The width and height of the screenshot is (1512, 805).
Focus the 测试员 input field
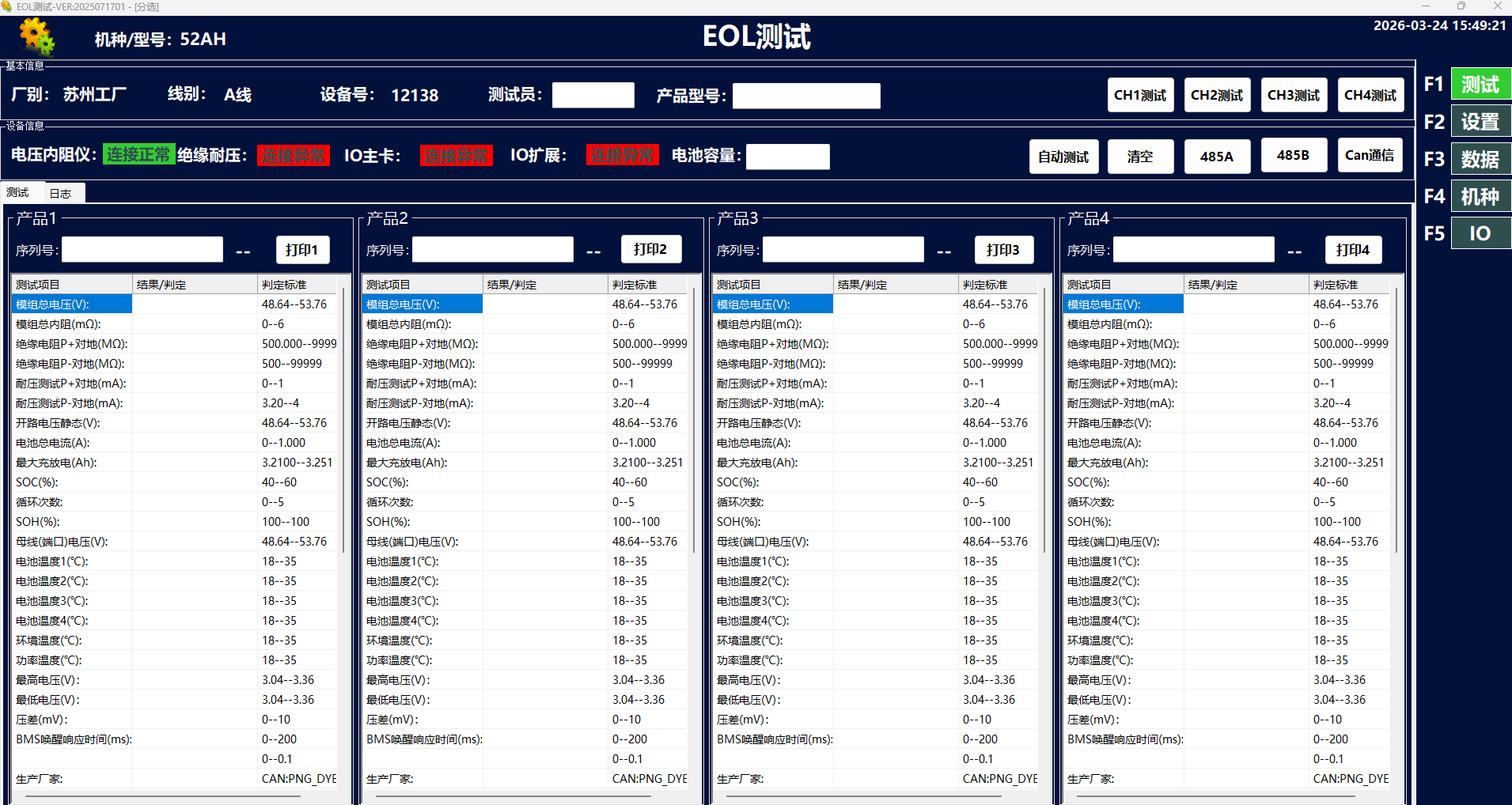click(x=593, y=95)
